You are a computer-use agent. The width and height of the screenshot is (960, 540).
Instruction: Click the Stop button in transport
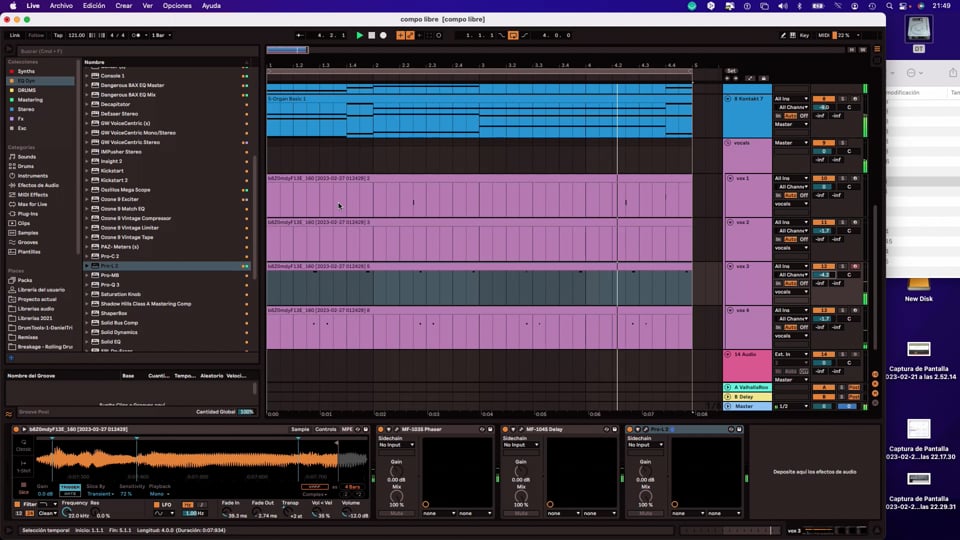[372, 36]
